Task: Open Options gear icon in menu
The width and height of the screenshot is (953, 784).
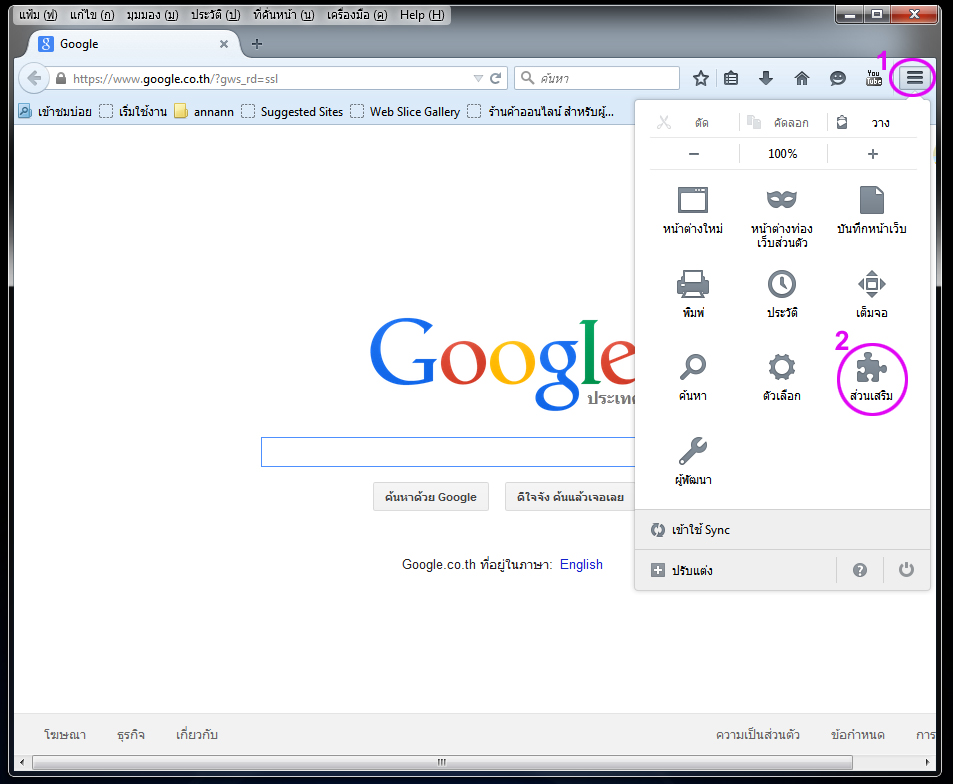Action: click(781, 368)
